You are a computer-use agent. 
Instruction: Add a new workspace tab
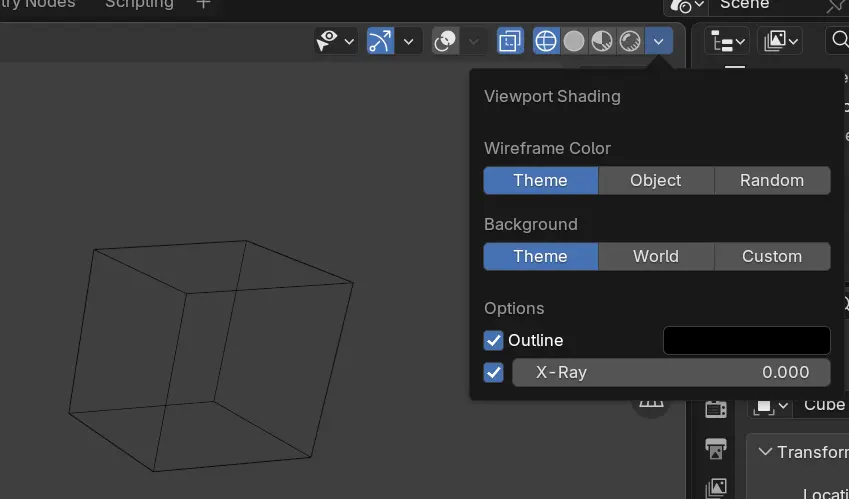point(203,5)
